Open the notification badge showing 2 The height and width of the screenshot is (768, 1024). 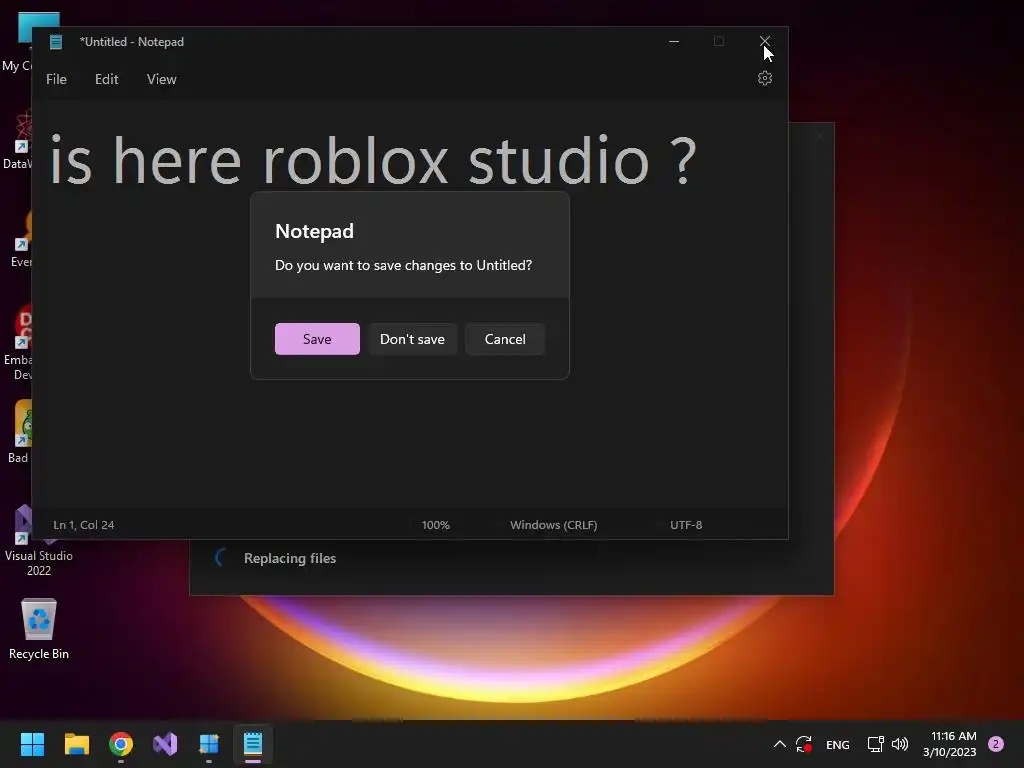point(996,744)
